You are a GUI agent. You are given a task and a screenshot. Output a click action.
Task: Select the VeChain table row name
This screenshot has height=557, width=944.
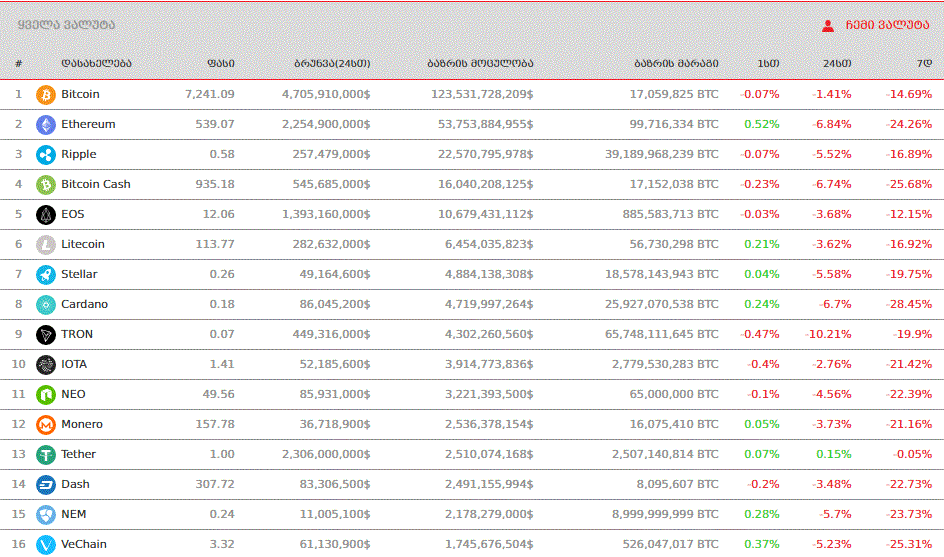coord(83,544)
